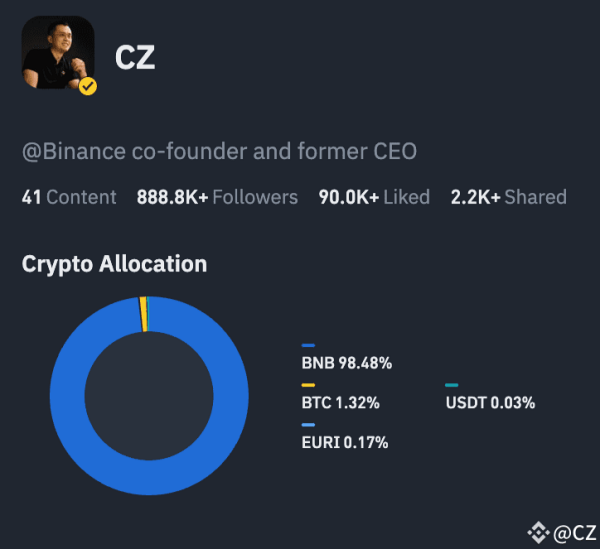The width and height of the screenshot is (600, 549).
Task: Click the yellow verified checkmark badge
Action: coord(88,86)
